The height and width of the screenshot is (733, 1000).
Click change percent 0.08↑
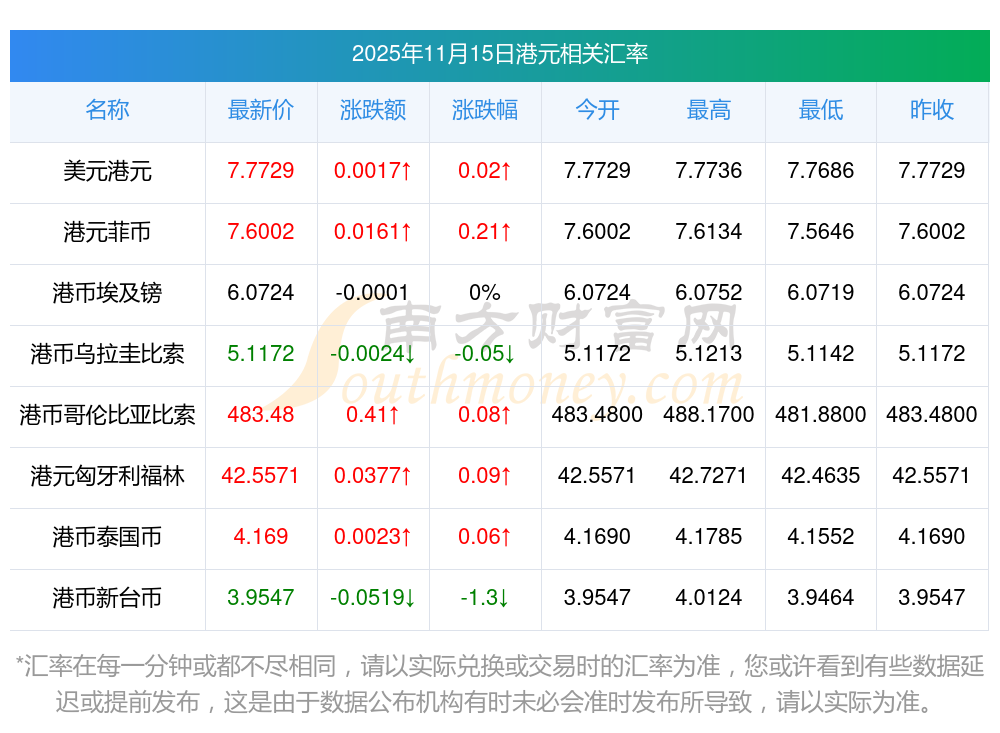[485, 415]
